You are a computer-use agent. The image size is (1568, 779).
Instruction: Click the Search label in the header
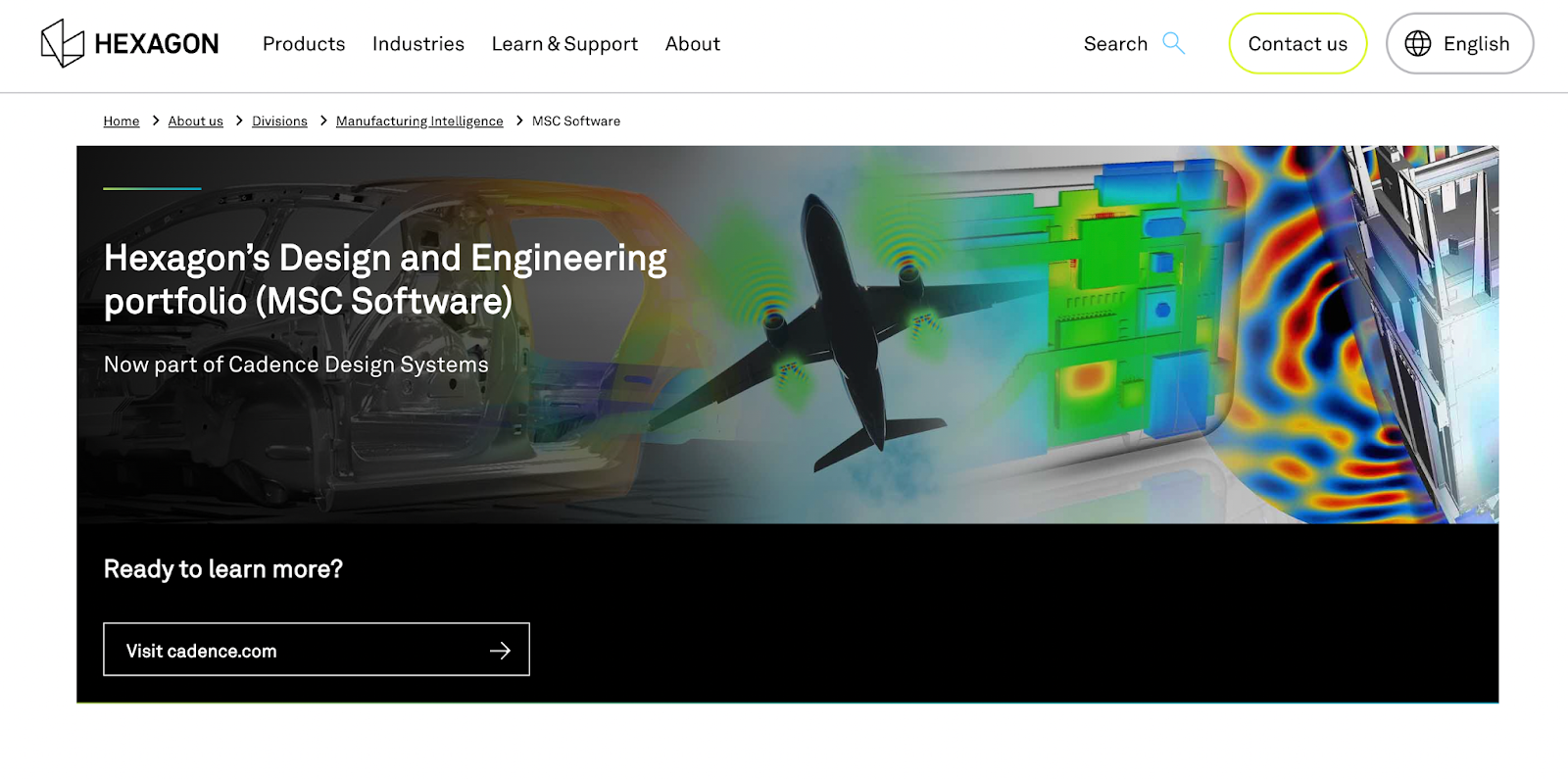(x=1115, y=44)
